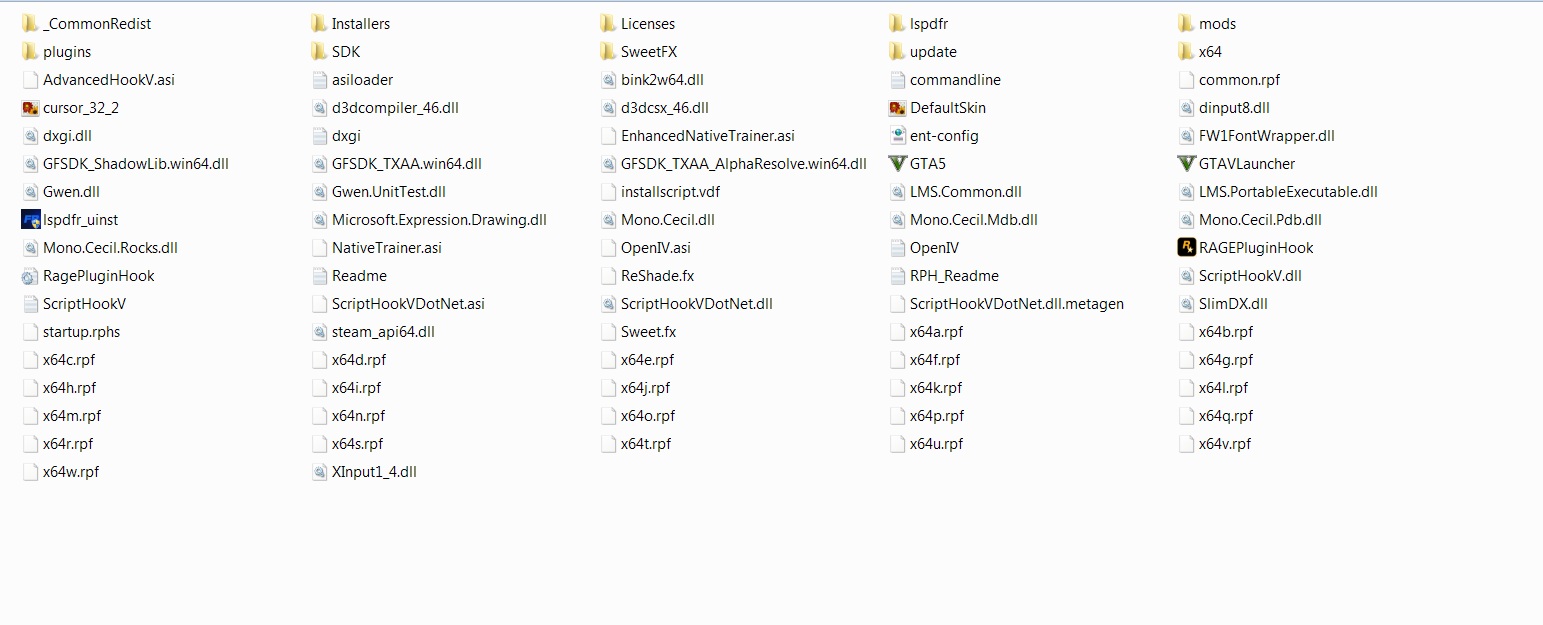Viewport: 1543px width, 625px height.
Task: Click file name x64a.rpf
Action: tap(937, 332)
